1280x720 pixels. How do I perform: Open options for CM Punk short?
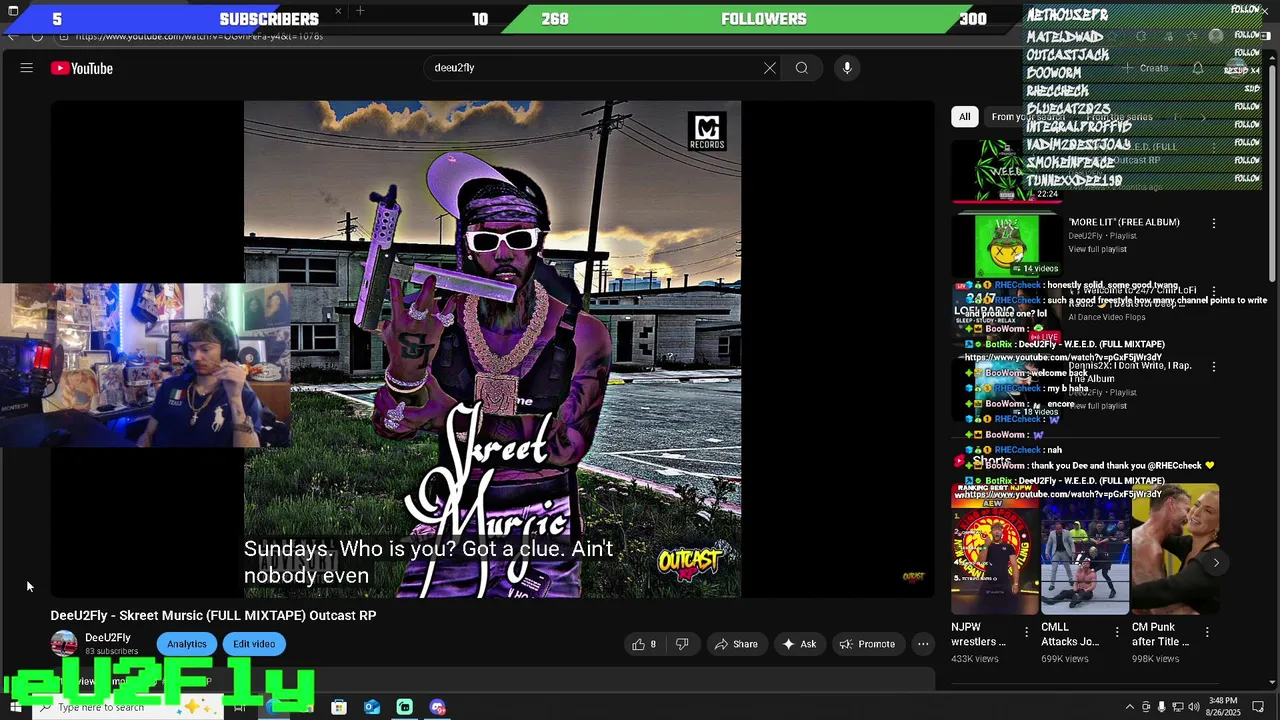(x=1207, y=632)
